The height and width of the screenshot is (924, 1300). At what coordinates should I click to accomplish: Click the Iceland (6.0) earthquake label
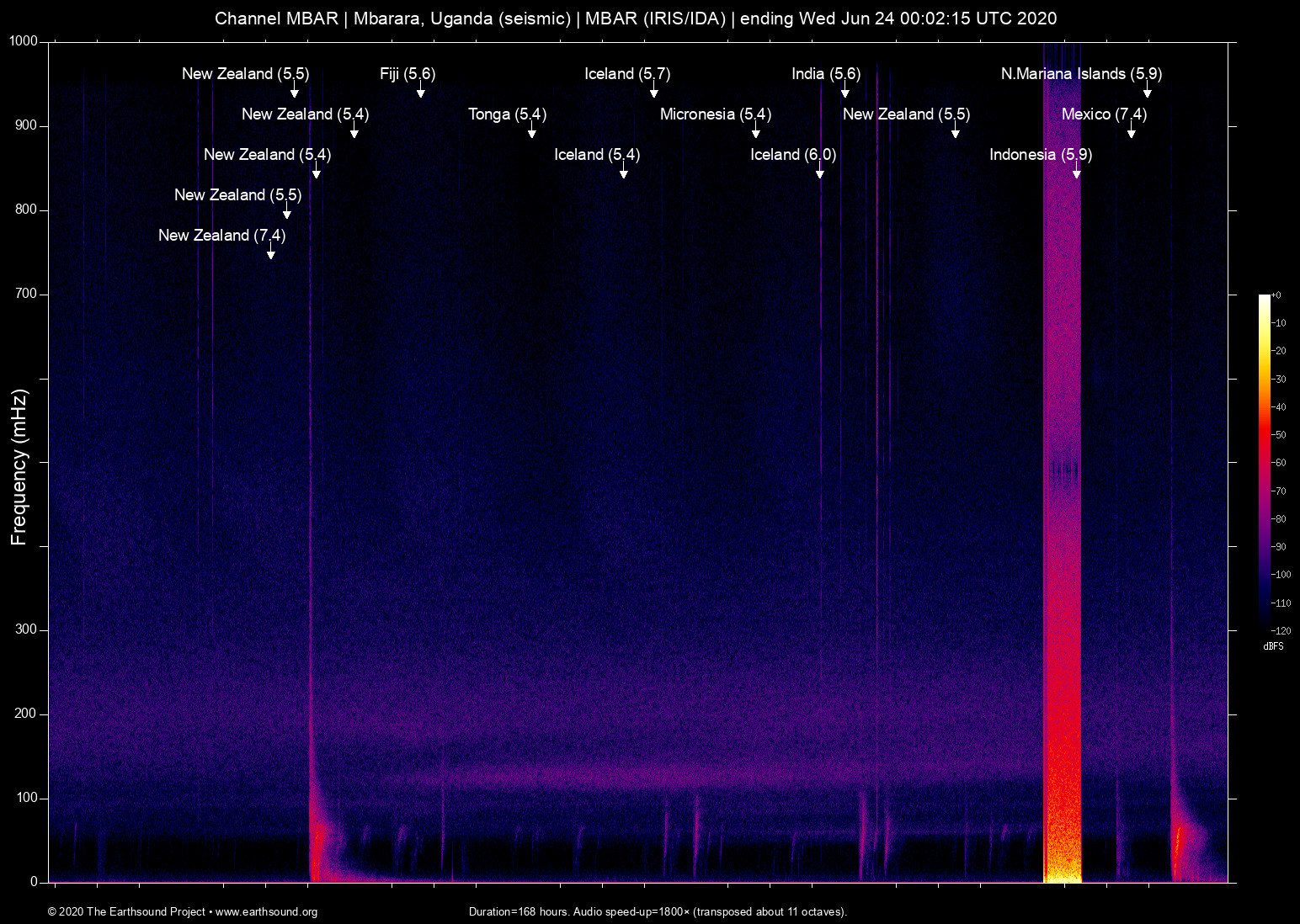[x=791, y=155]
